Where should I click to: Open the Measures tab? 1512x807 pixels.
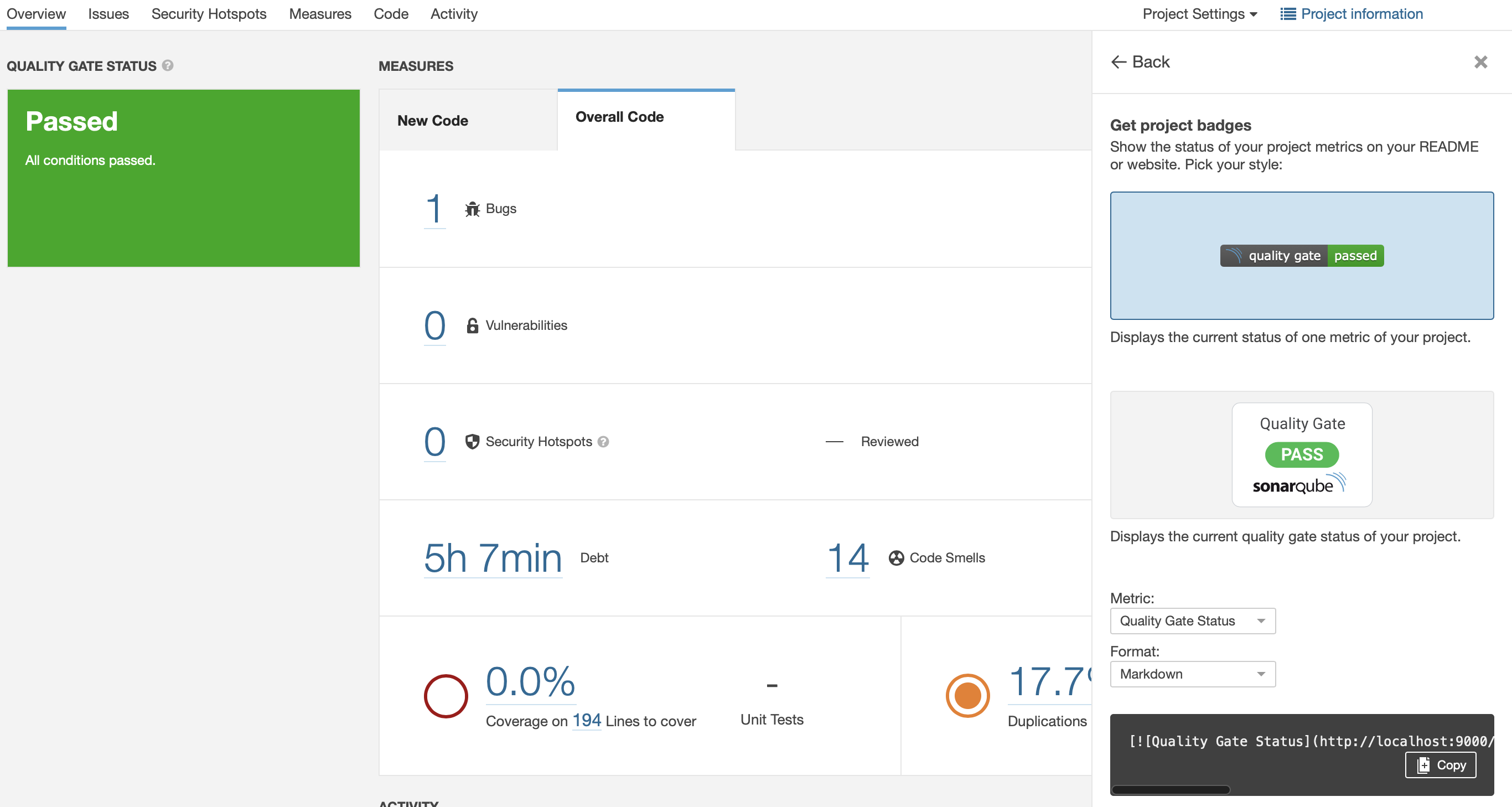click(x=320, y=14)
